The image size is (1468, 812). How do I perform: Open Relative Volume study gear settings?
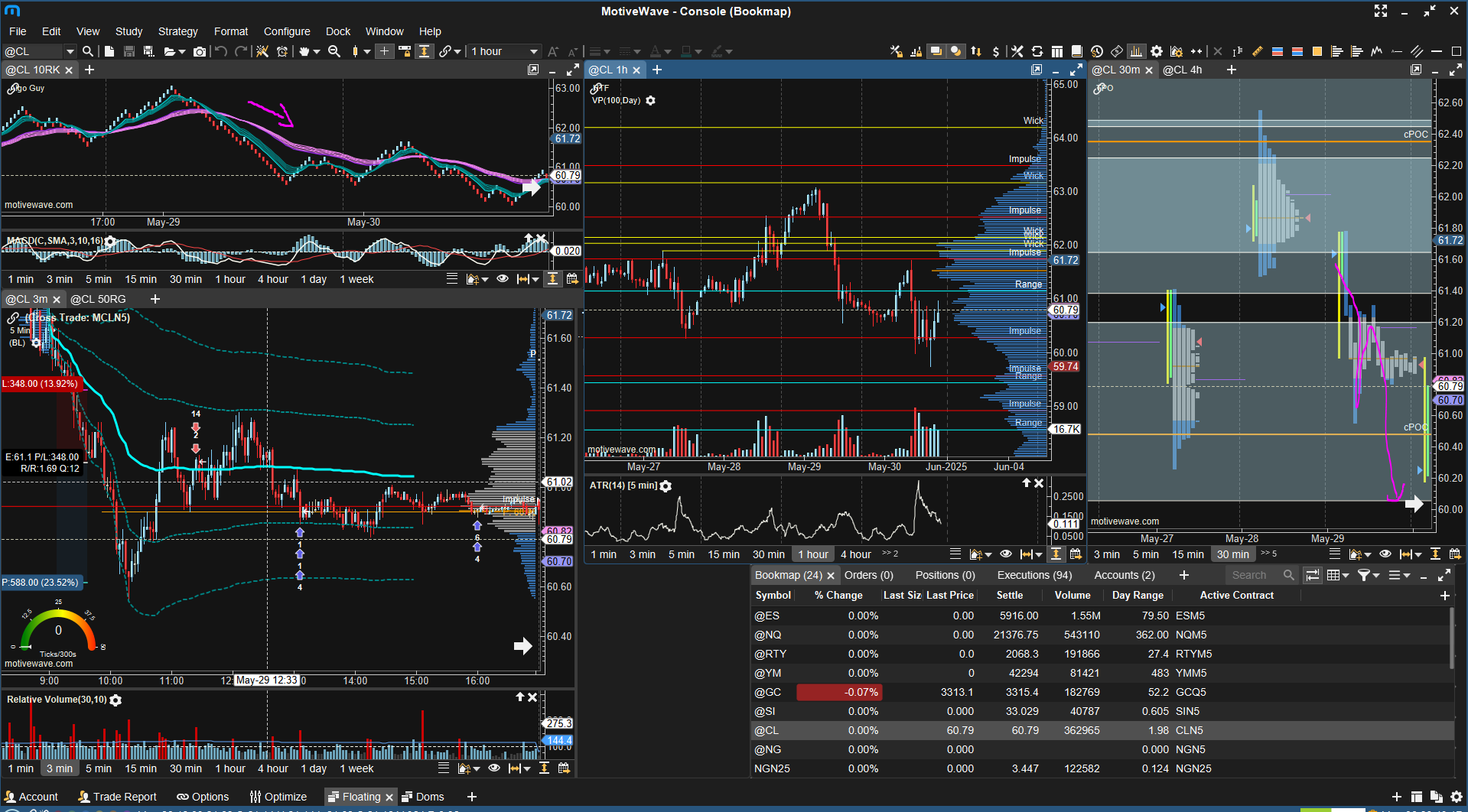116,700
